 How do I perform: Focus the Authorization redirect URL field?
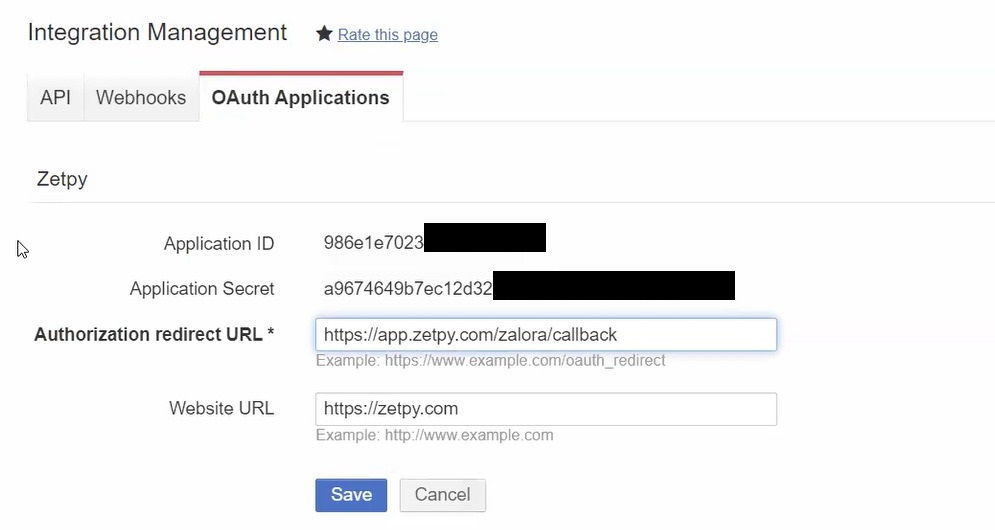click(x=545, y=334)
